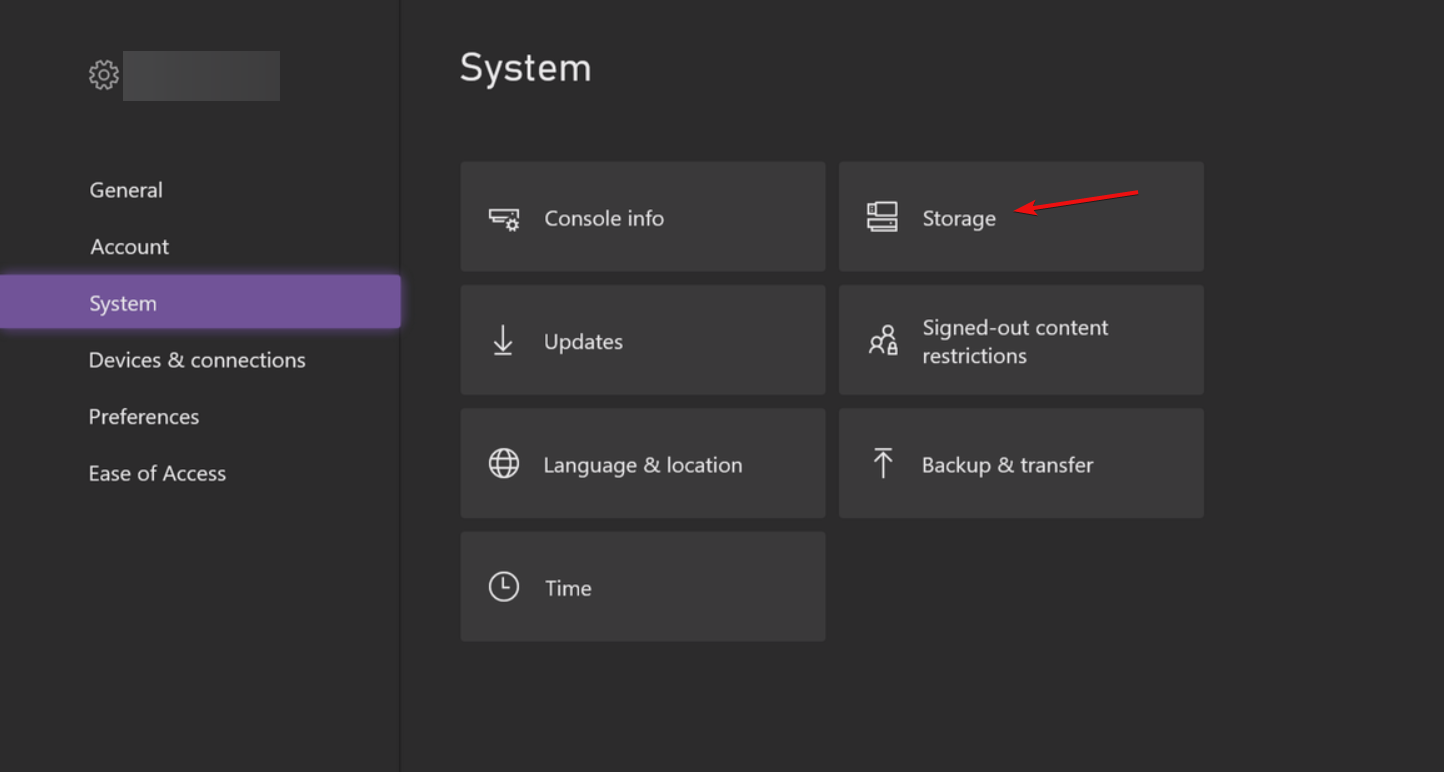
Task: Select the General sidebar entry
Action: coord(126,189)
